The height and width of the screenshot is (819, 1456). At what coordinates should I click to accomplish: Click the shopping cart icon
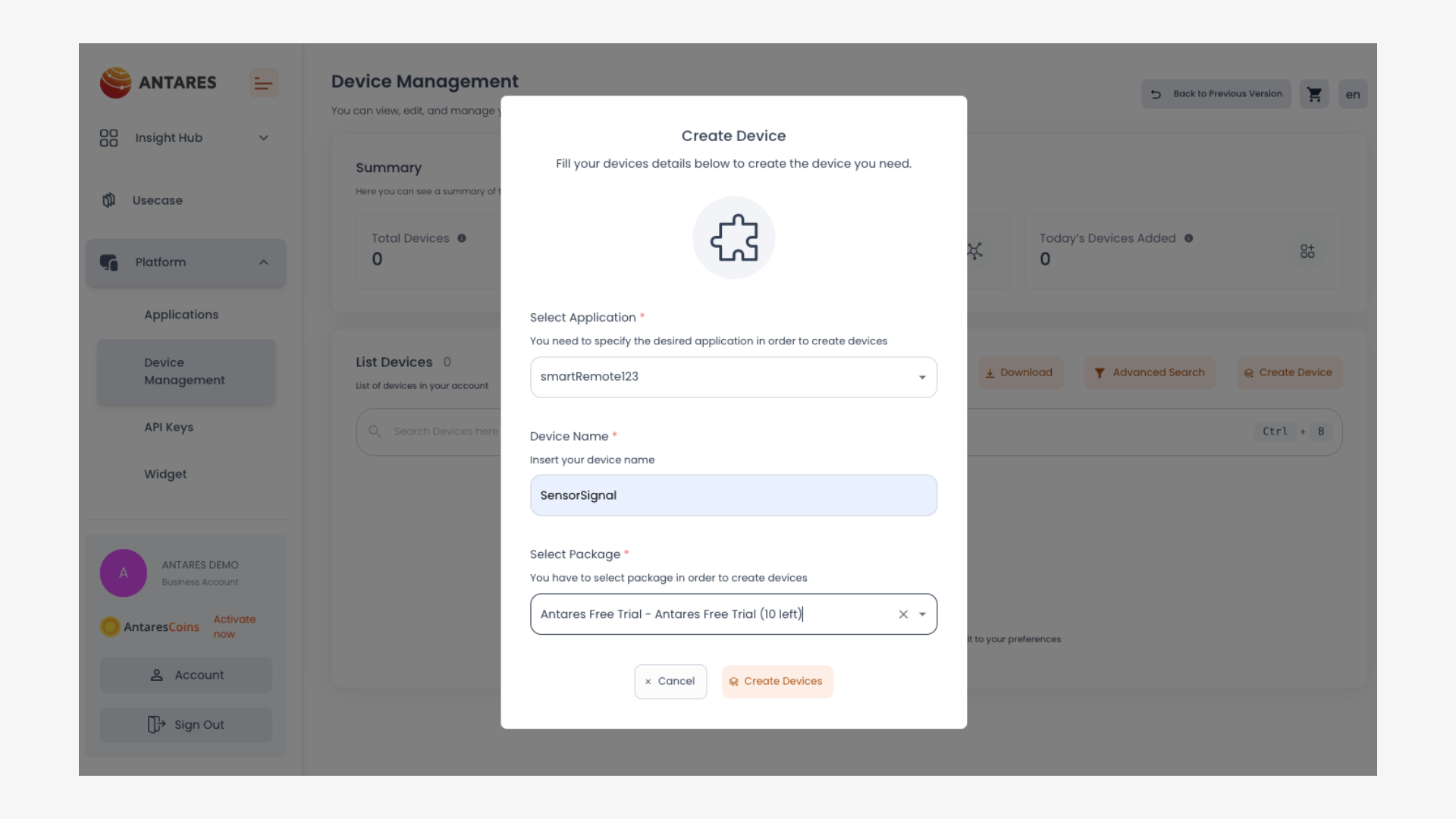[x=1314, y=94]
